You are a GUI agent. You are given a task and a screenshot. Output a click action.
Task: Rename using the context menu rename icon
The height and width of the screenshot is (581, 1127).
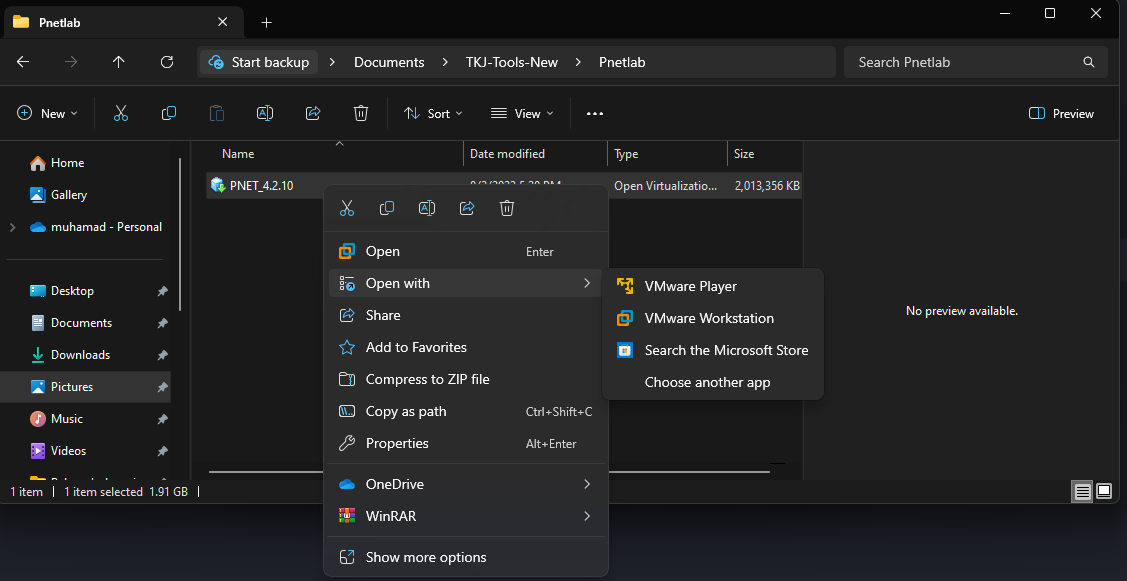point(427,209)
